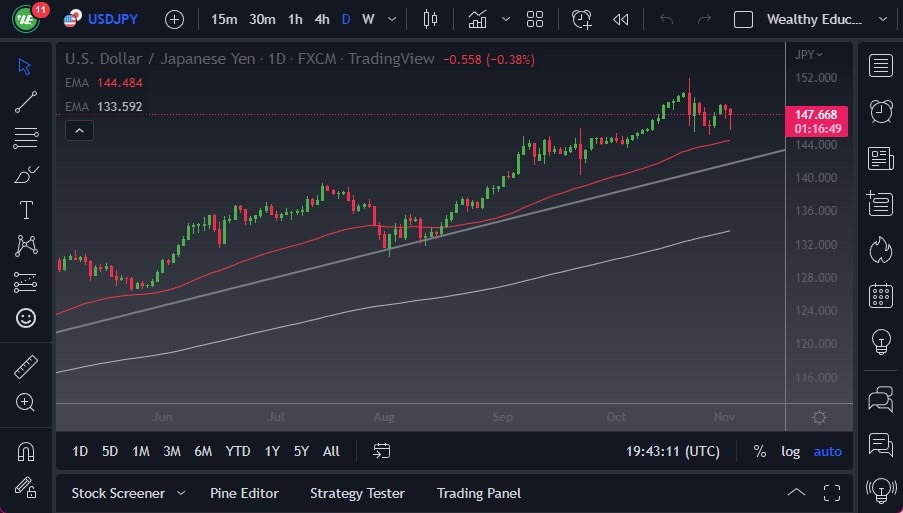Click the 147.668 current price label
The image size is (903, 513).
tap(818, 115)
